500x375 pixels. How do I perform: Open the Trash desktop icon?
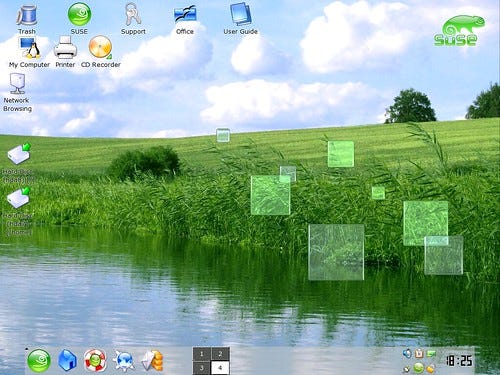point(27,15)
